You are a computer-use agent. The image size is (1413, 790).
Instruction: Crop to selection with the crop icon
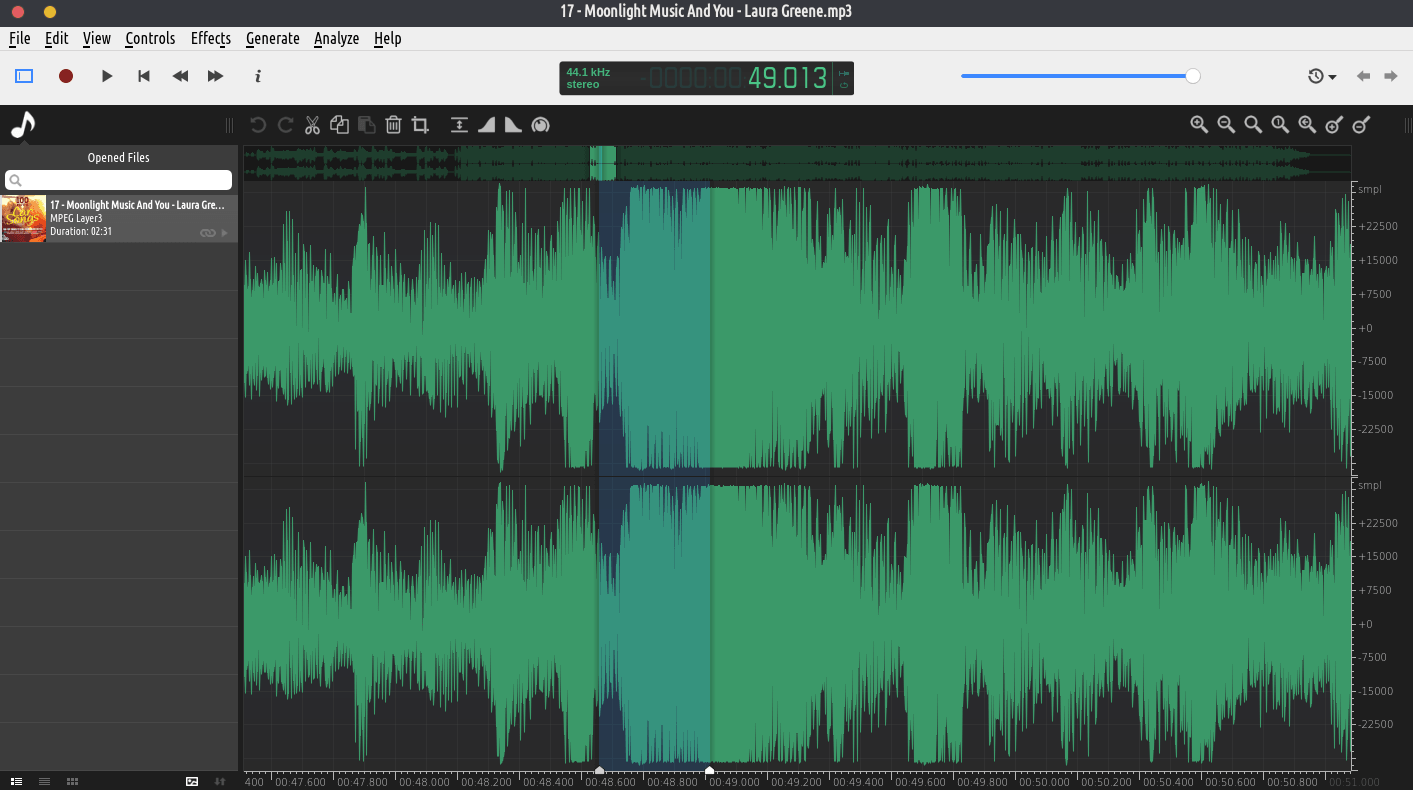coord(421,125)
